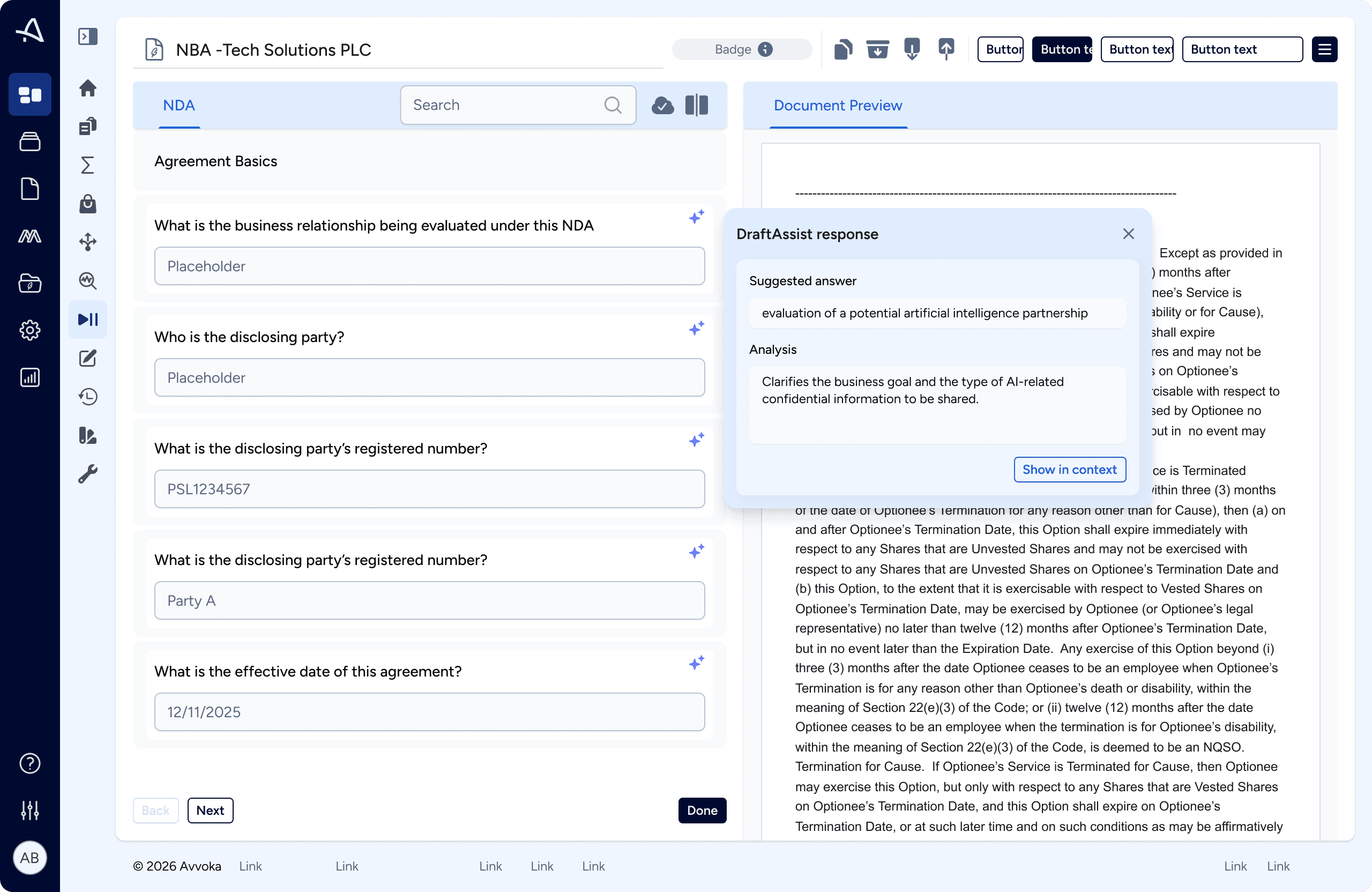1372x892 pixels.
Task: Open the wrench tools icon
Action: [x=87, y=474]
